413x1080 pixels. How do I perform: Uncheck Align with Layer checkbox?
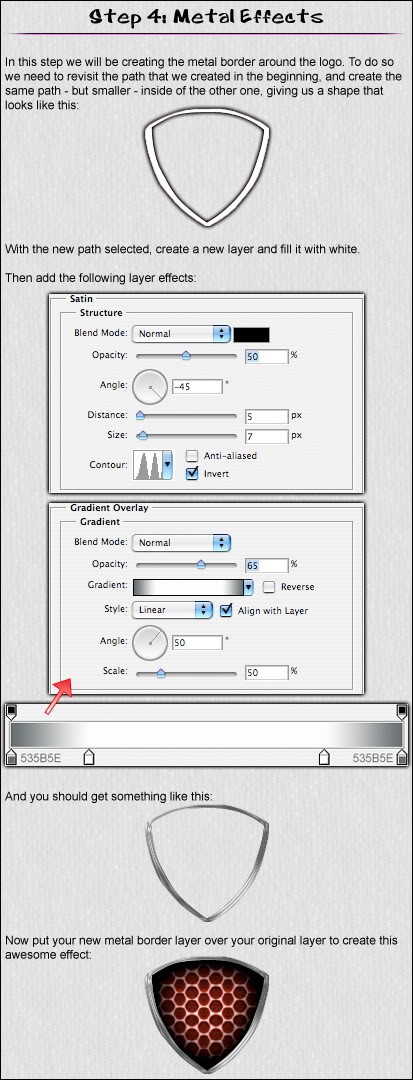[225, 610]
